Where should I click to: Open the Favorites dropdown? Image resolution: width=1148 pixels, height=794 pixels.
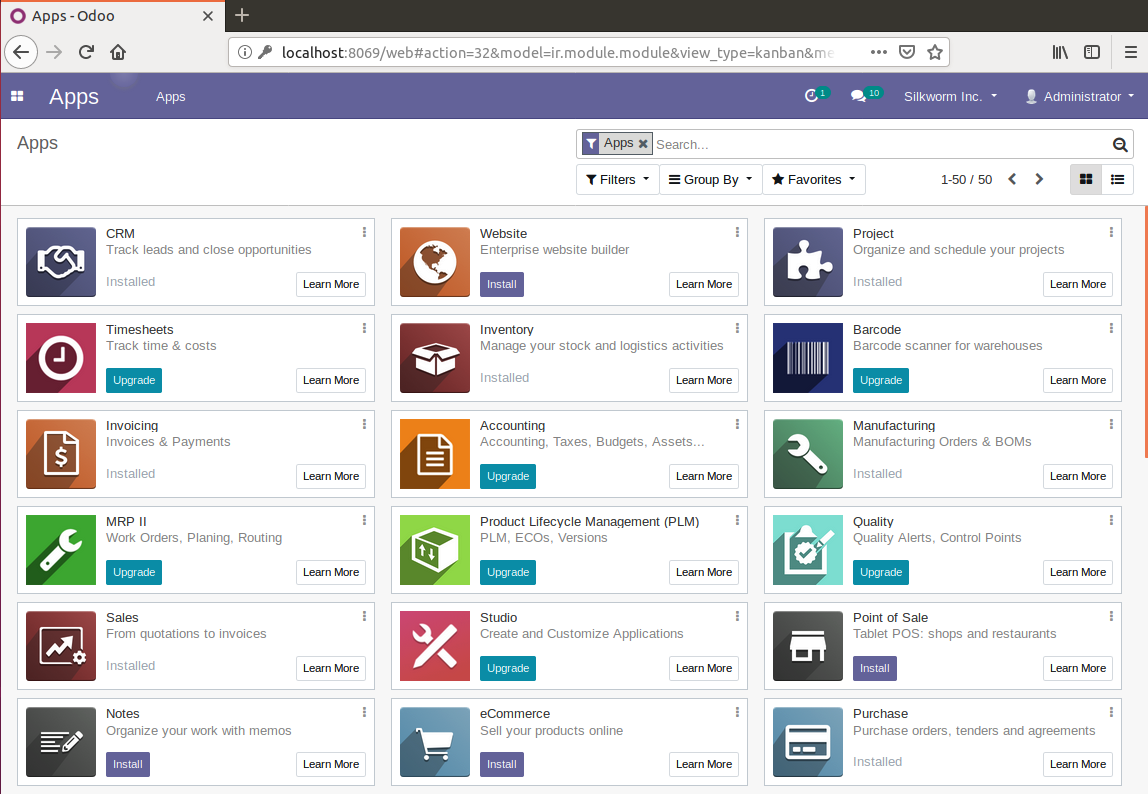click(814, 180)
